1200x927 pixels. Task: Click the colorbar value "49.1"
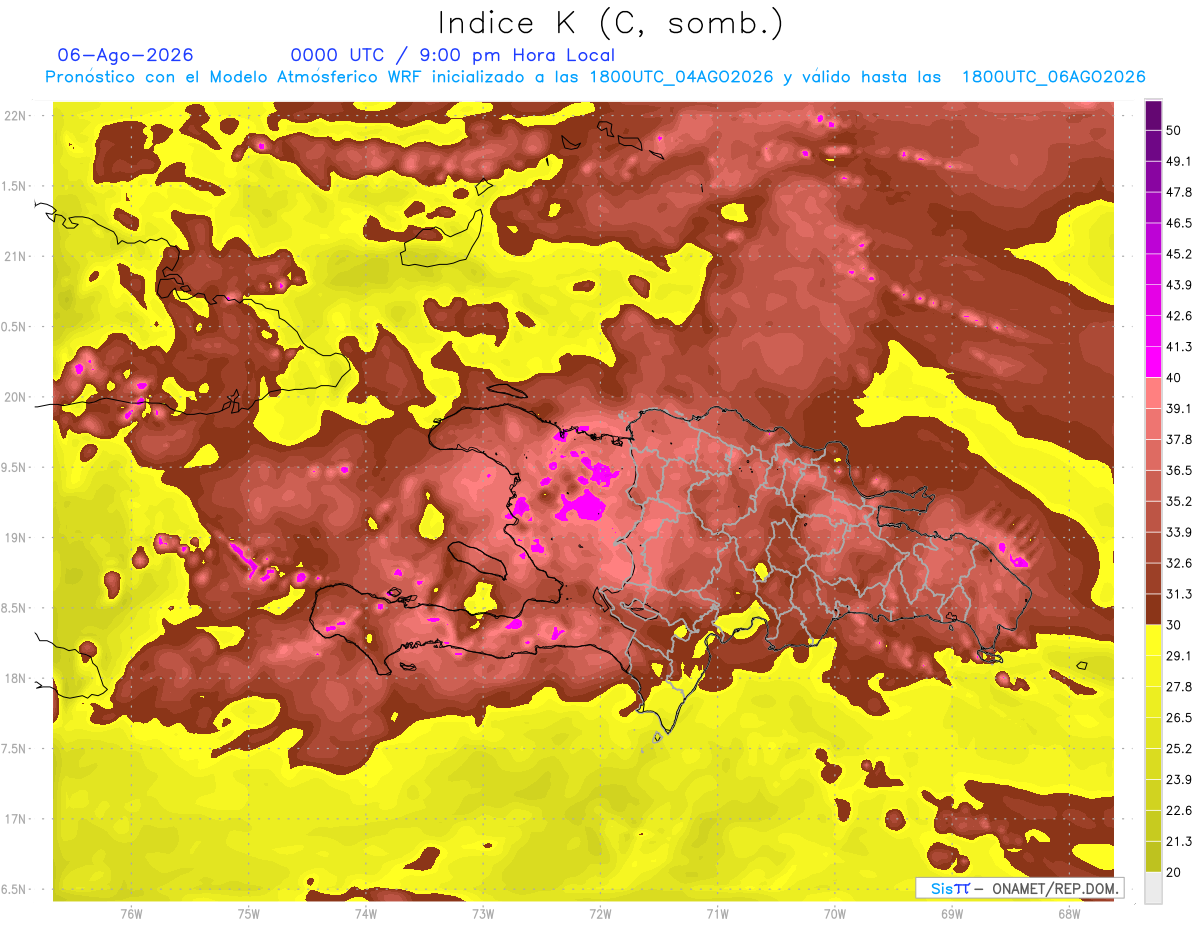pyautogui.click(x=1179, y=161)
